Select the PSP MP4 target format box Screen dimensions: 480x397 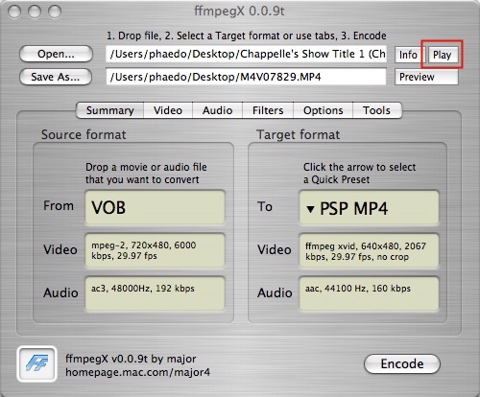369,208
